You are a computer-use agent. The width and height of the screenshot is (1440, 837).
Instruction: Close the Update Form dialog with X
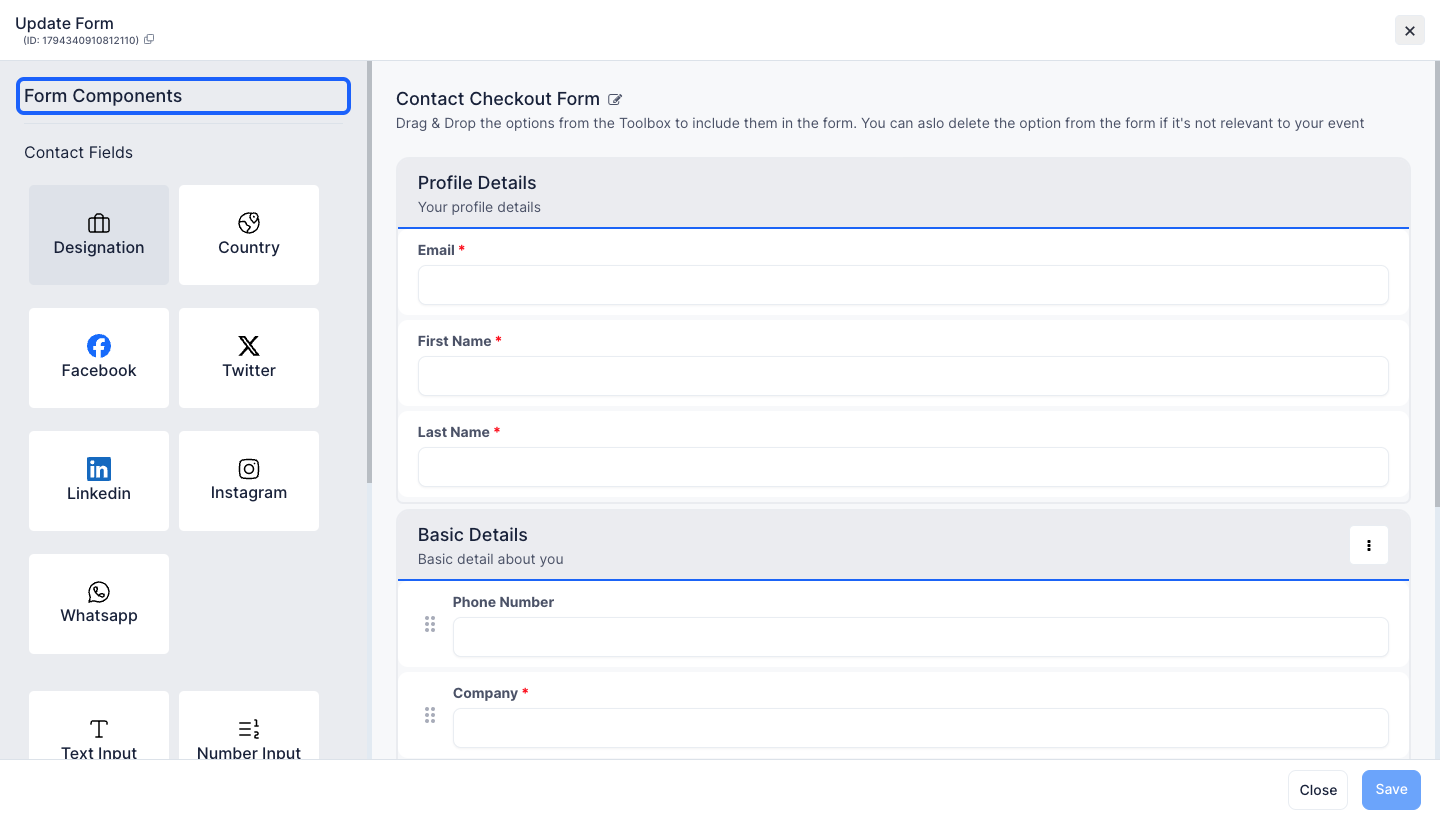(1410, 31)
